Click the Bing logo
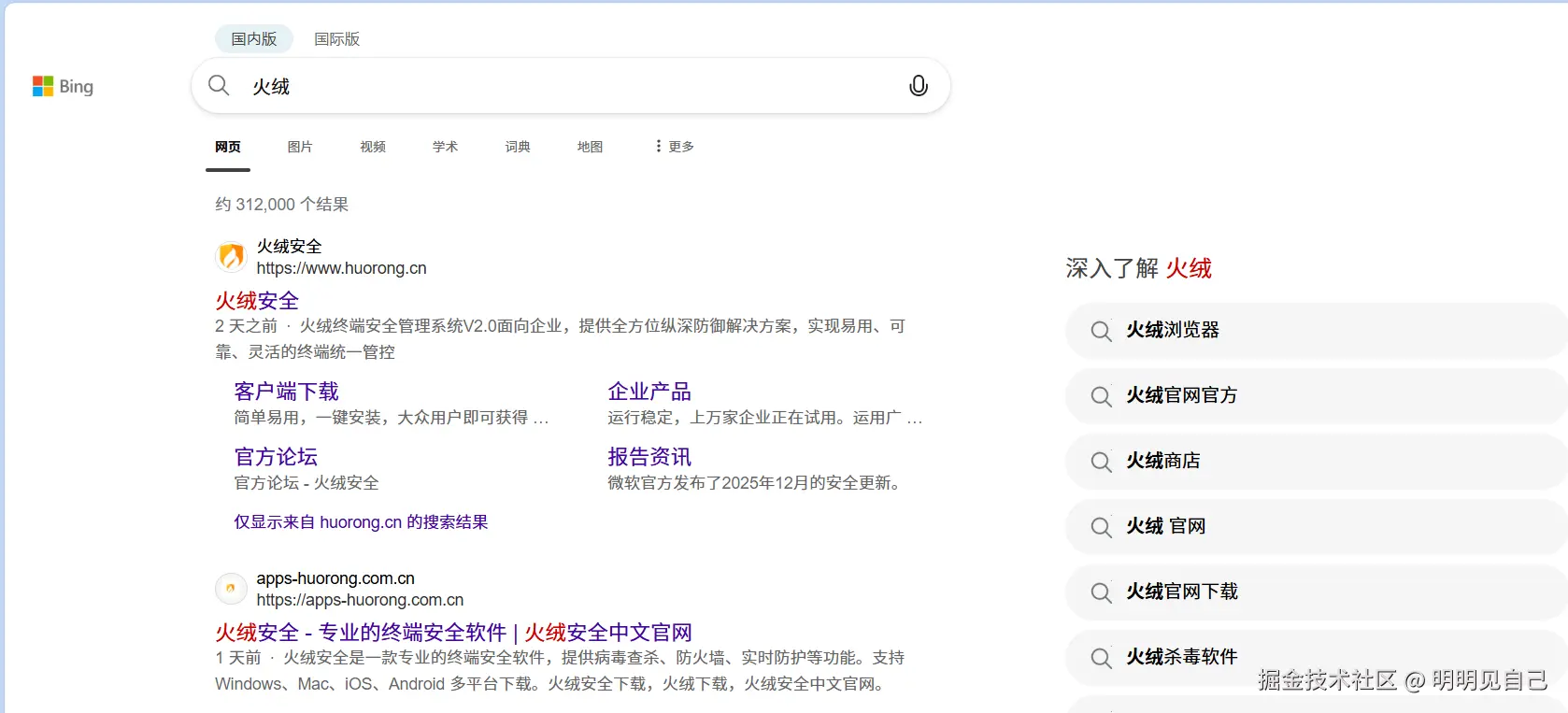This screenshot has height=713, width=1568. (63, 86)
